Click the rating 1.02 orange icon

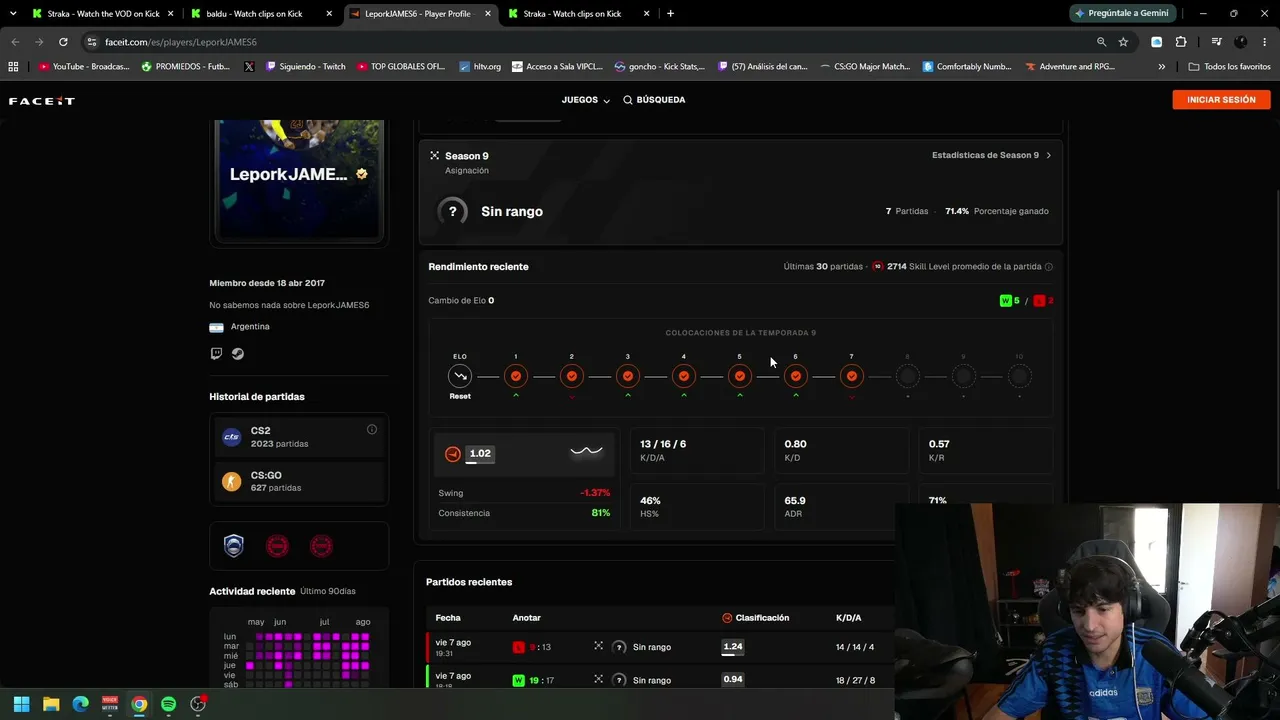[x=453, y=454]
